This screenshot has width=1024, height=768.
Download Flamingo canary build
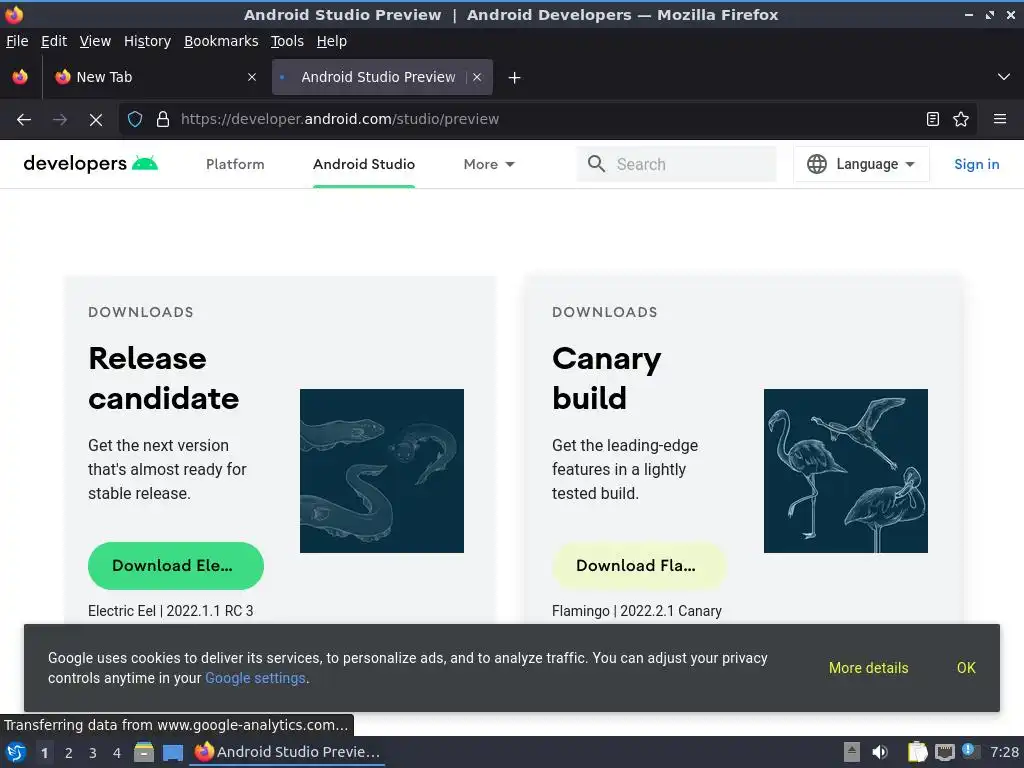639,566
